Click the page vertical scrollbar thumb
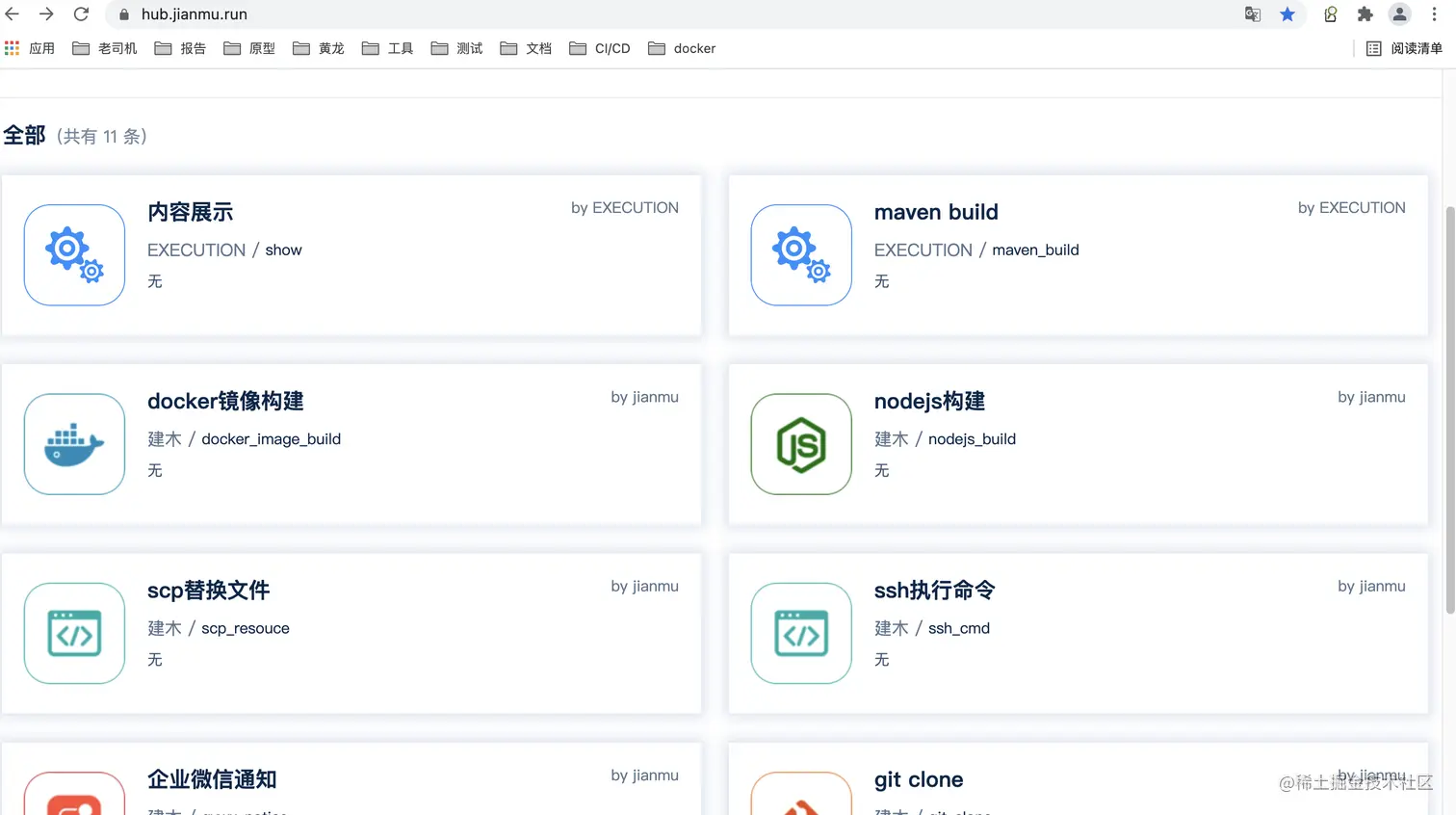The height and width of the screenshot is (815, 1456). (x=1450, y=409)
